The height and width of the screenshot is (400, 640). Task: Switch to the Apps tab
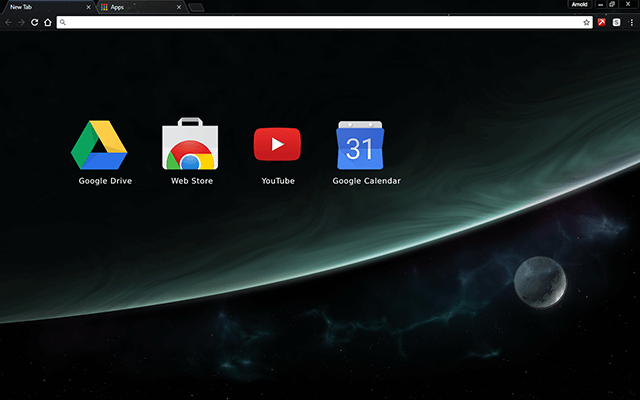[x=135, y=7]
